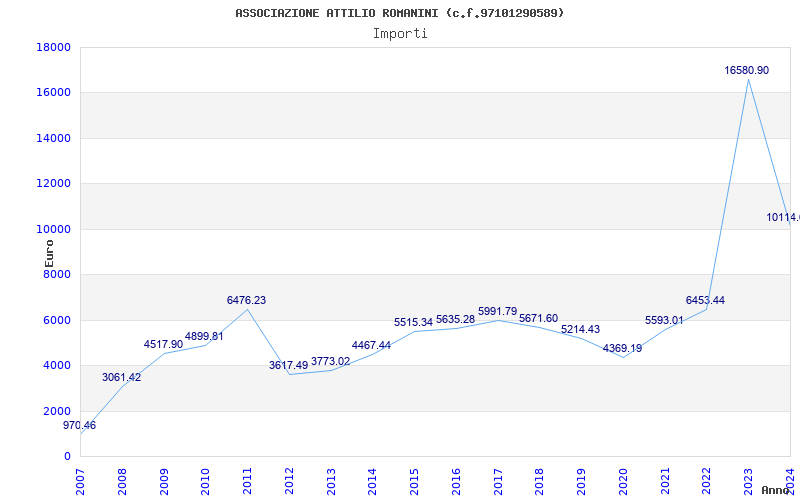Select the 5214.43 data label
This screenshot has width=800, height=500.
click(x=581, y=329)
